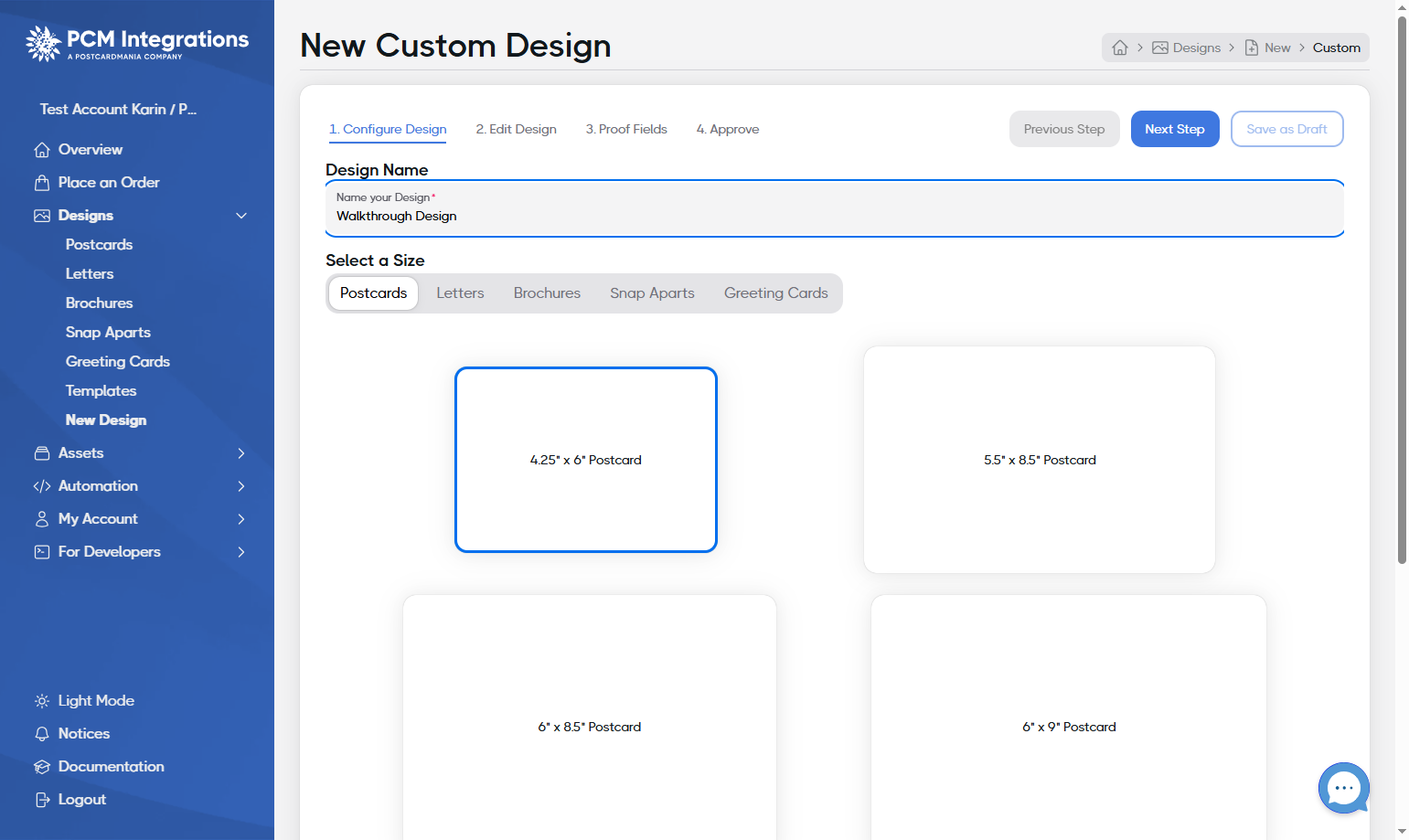Switch to the Snap Aparts size tab

pos(652,293)
